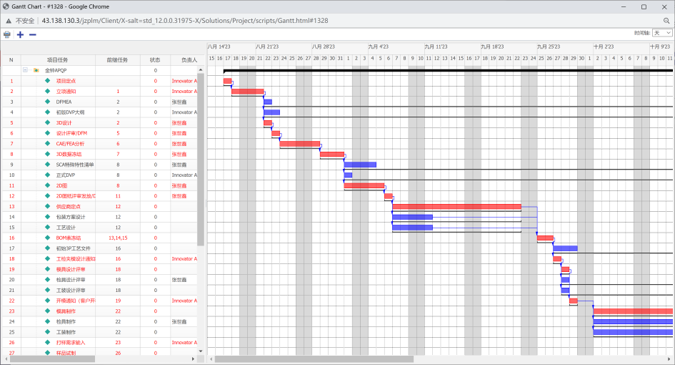Click the long red Gantt bar for row 13

click(457, 207)
